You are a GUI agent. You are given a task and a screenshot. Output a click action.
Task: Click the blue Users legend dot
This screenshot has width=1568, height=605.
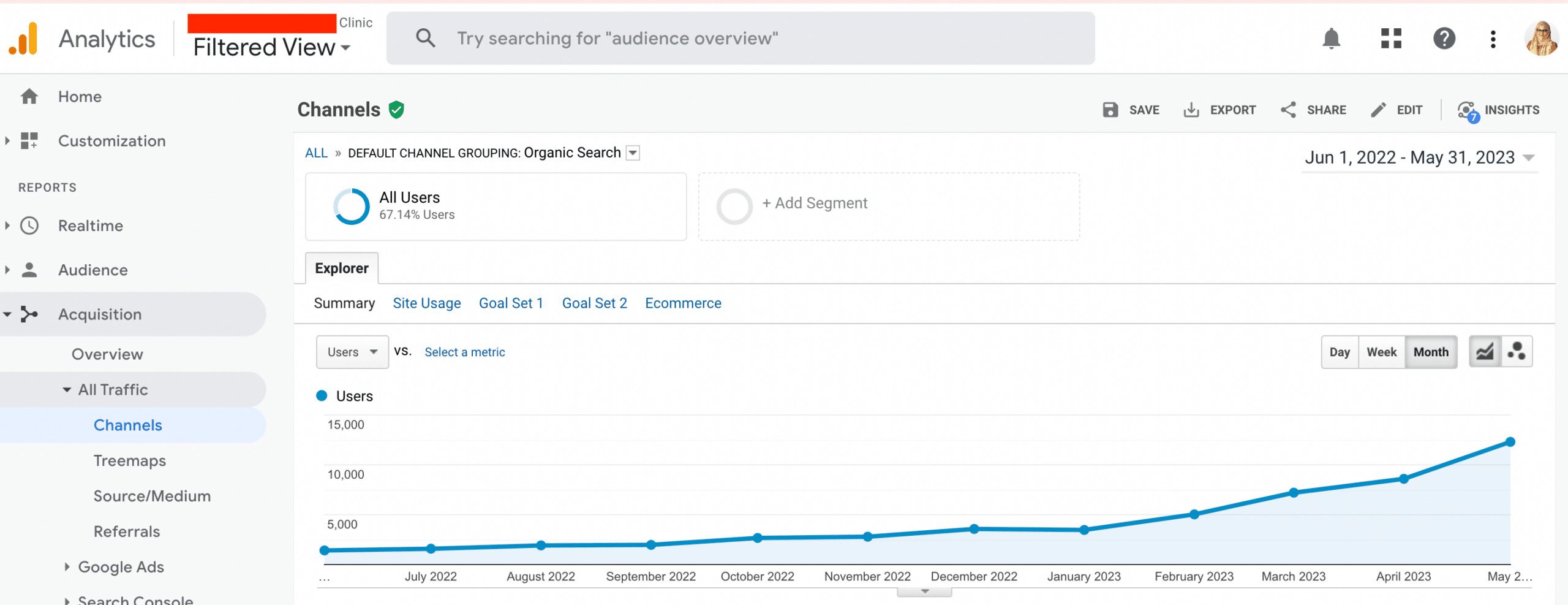tap(322, 396)
